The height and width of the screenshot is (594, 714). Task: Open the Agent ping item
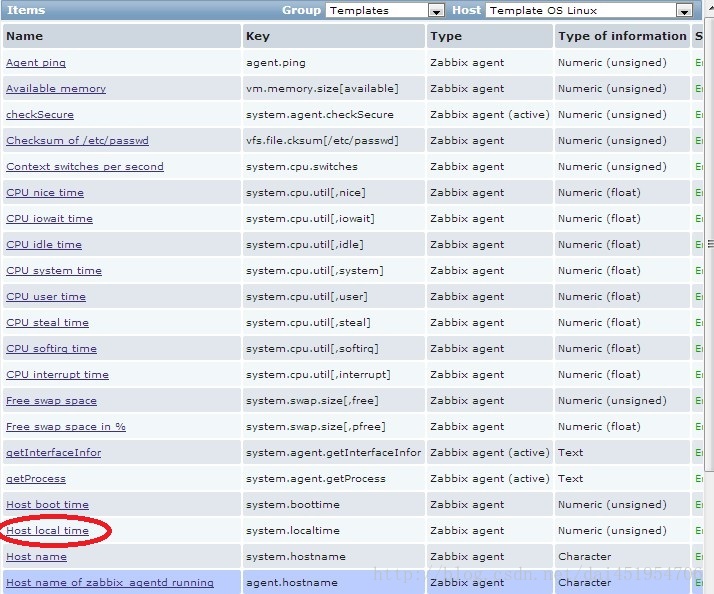point(36,62)
